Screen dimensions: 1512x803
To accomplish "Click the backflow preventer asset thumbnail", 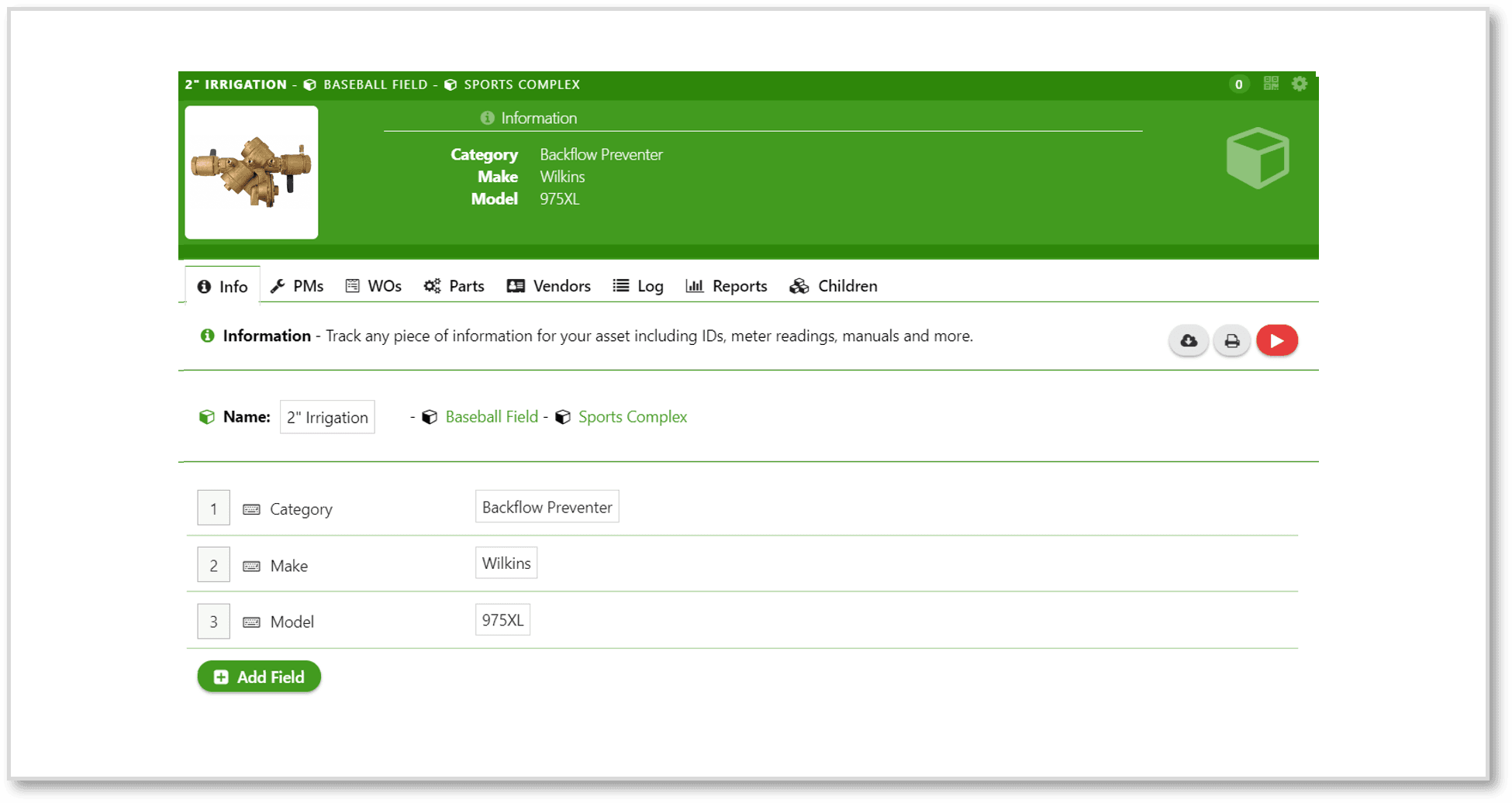I will coord(251,172).
